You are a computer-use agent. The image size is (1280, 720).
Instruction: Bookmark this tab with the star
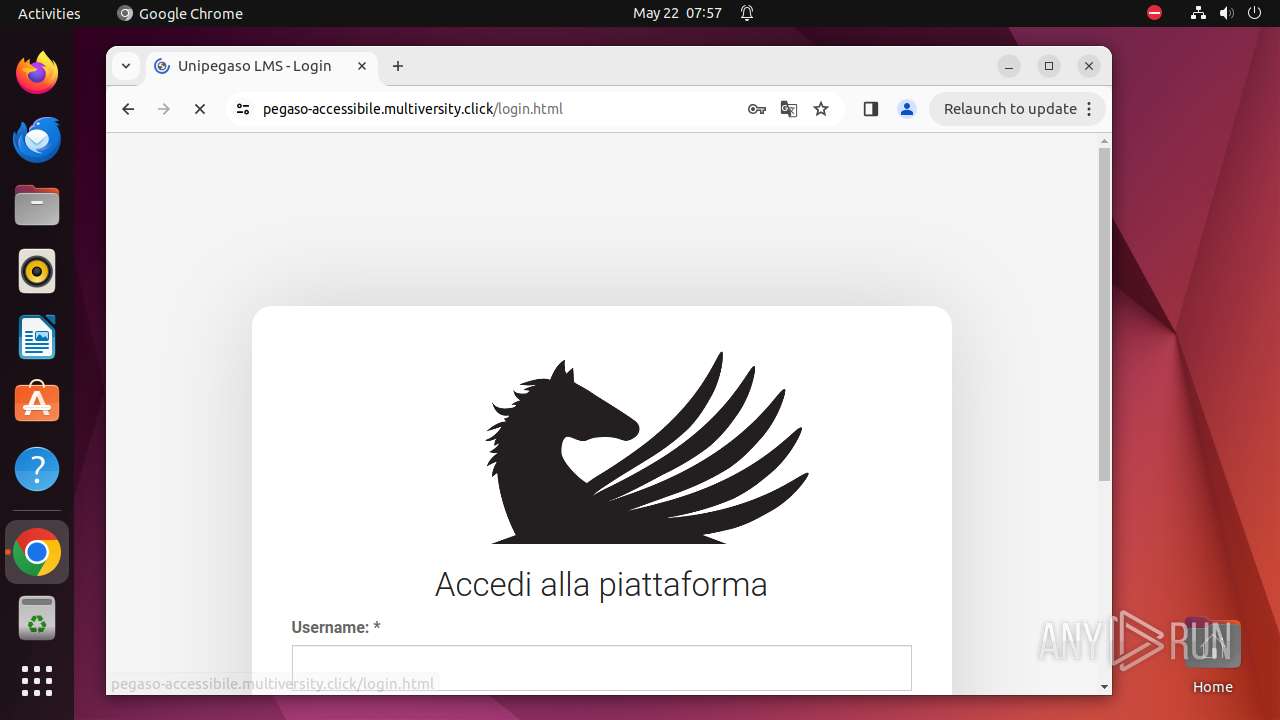point(821,109)
